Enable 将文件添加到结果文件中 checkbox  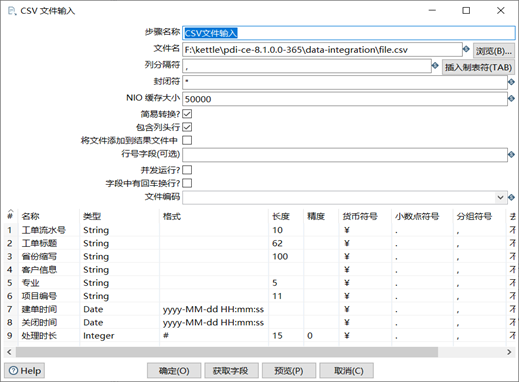tap(187, 140)
